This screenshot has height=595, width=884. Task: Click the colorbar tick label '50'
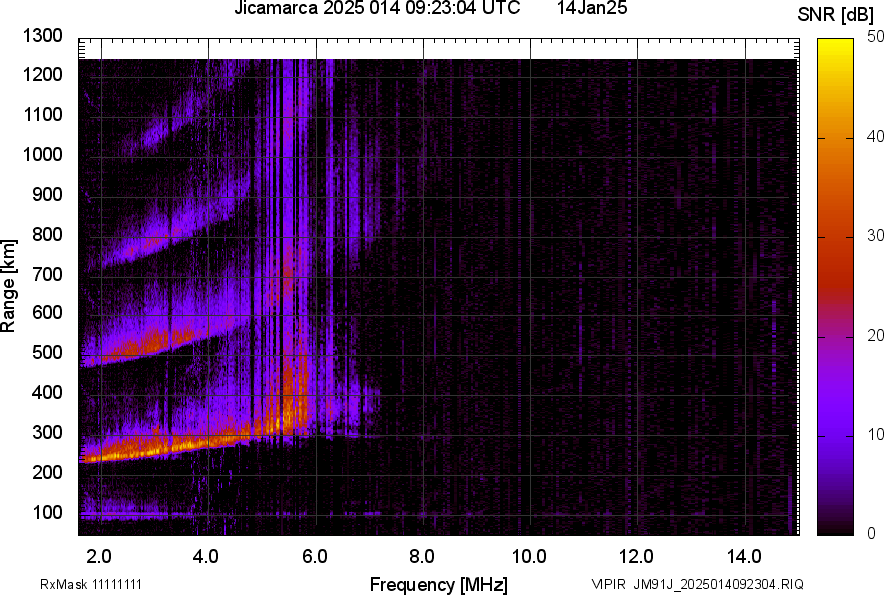(x=875, y=37)
